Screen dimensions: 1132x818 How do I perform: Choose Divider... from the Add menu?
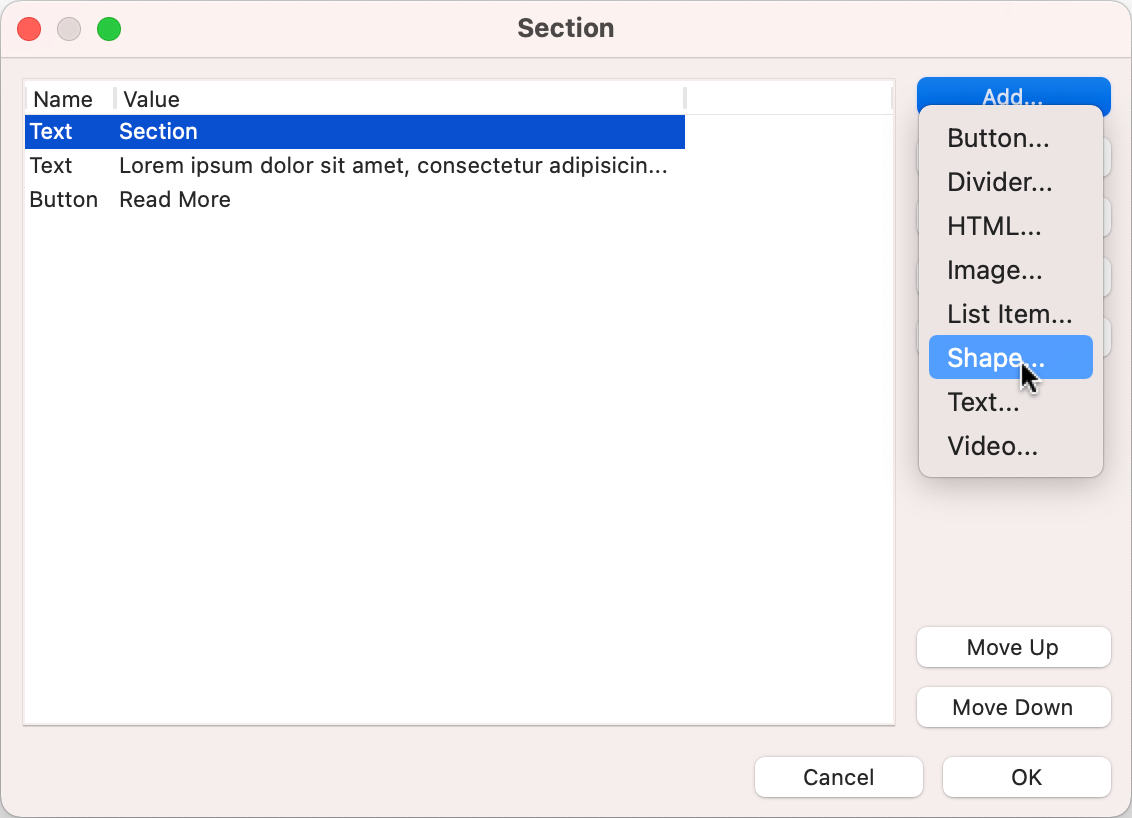tap(1000, 182)
